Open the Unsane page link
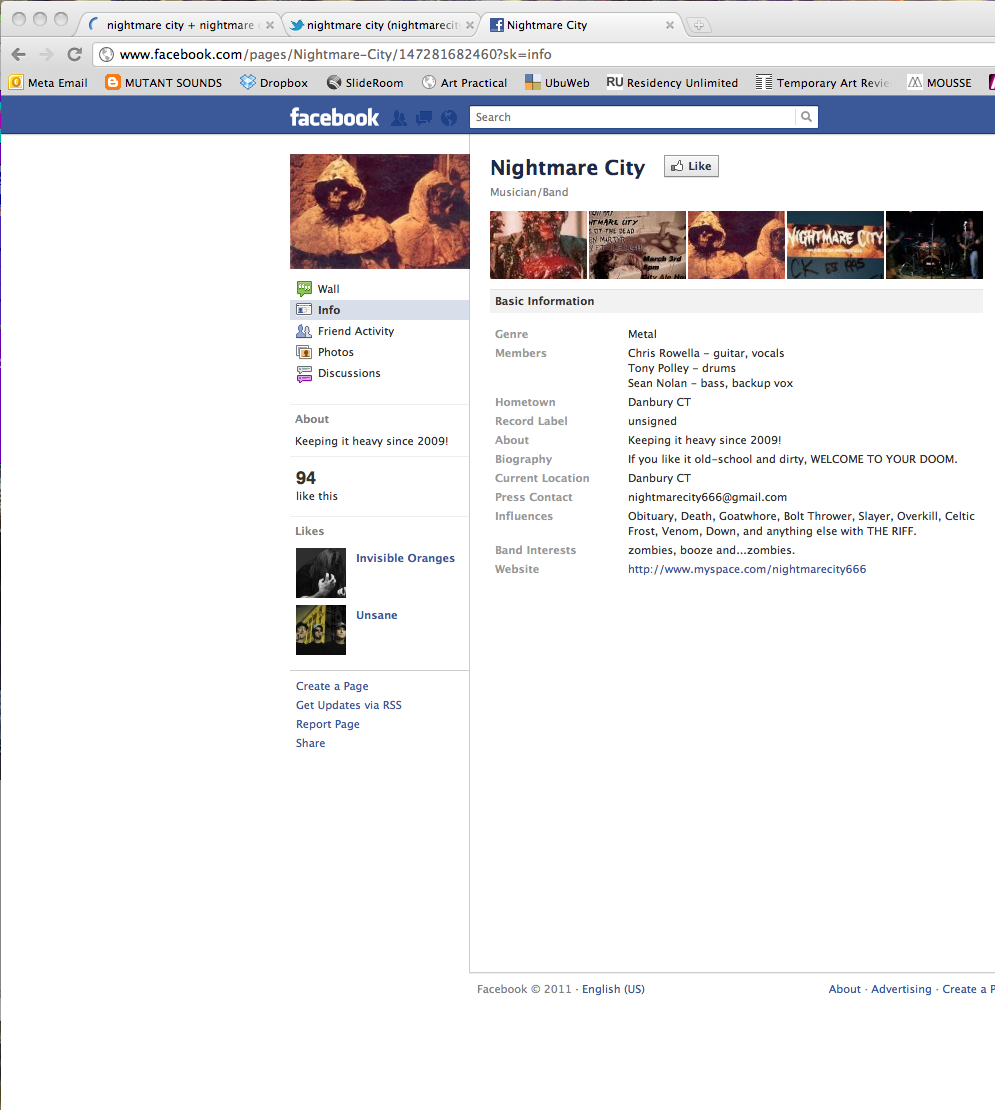The image size is (995, 1110). (x=376, y=615)
